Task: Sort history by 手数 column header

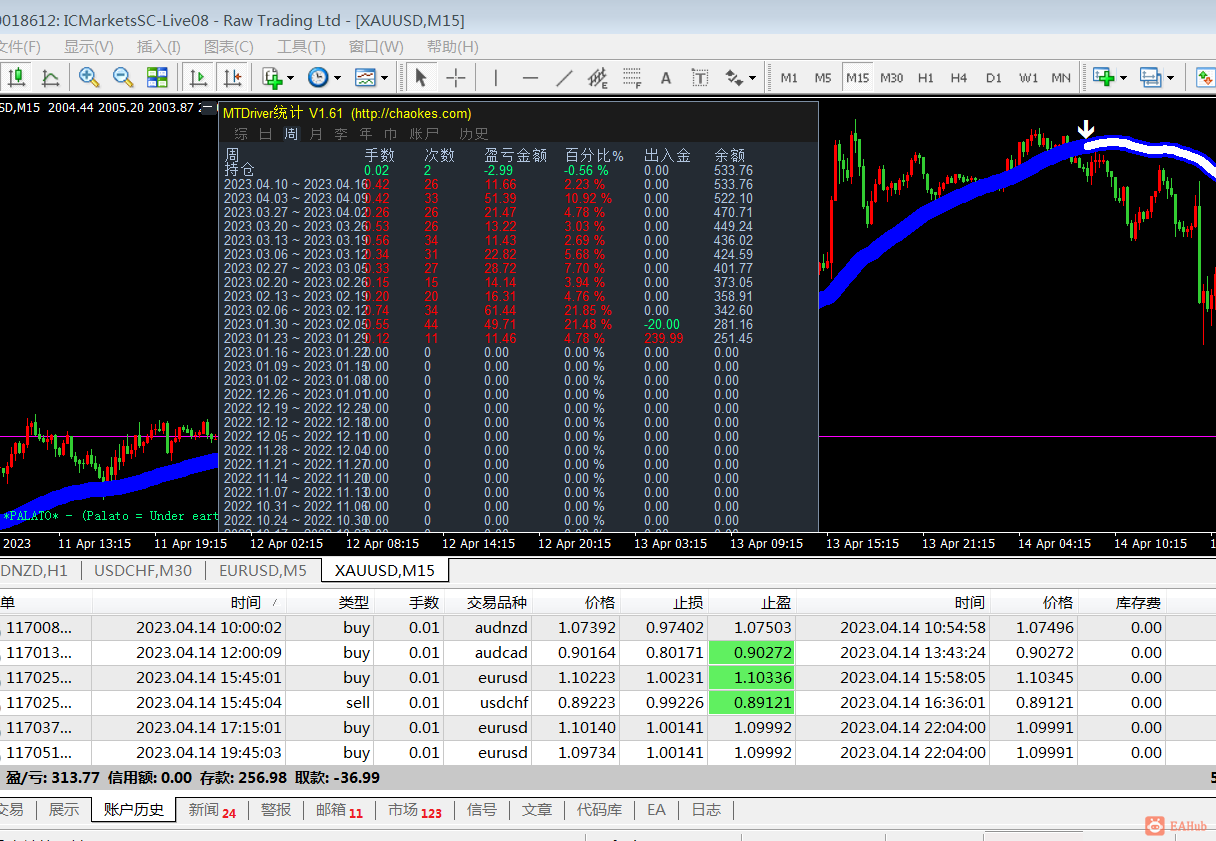Action: point(424,602)
